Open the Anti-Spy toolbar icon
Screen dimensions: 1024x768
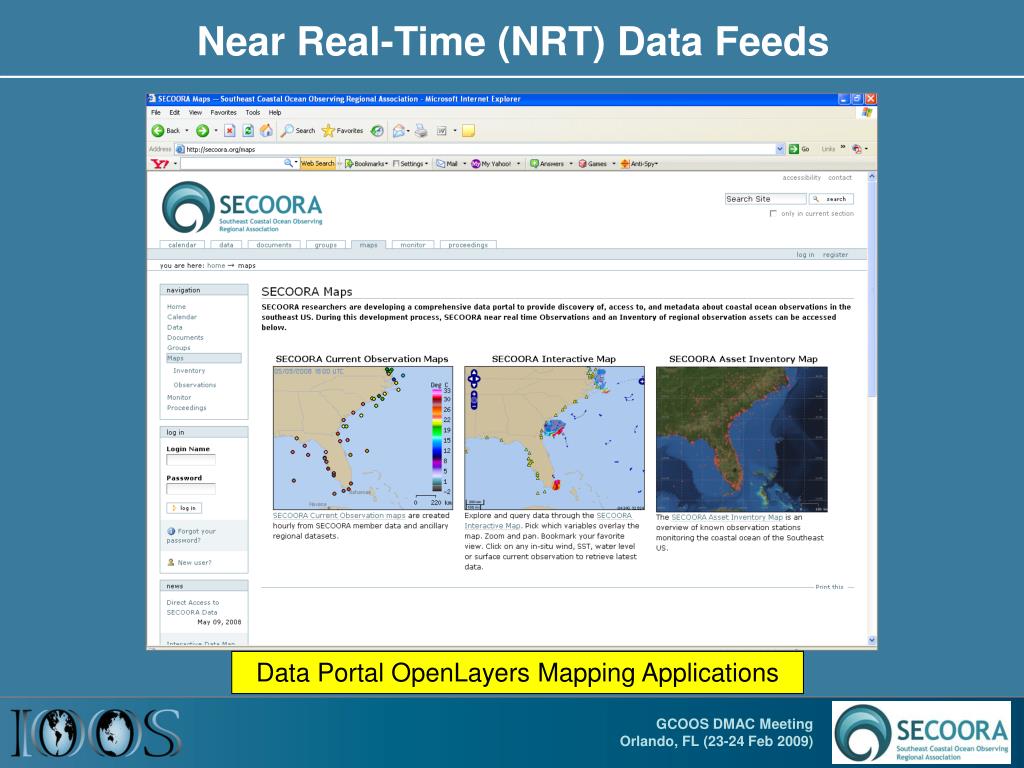(624, 164)
